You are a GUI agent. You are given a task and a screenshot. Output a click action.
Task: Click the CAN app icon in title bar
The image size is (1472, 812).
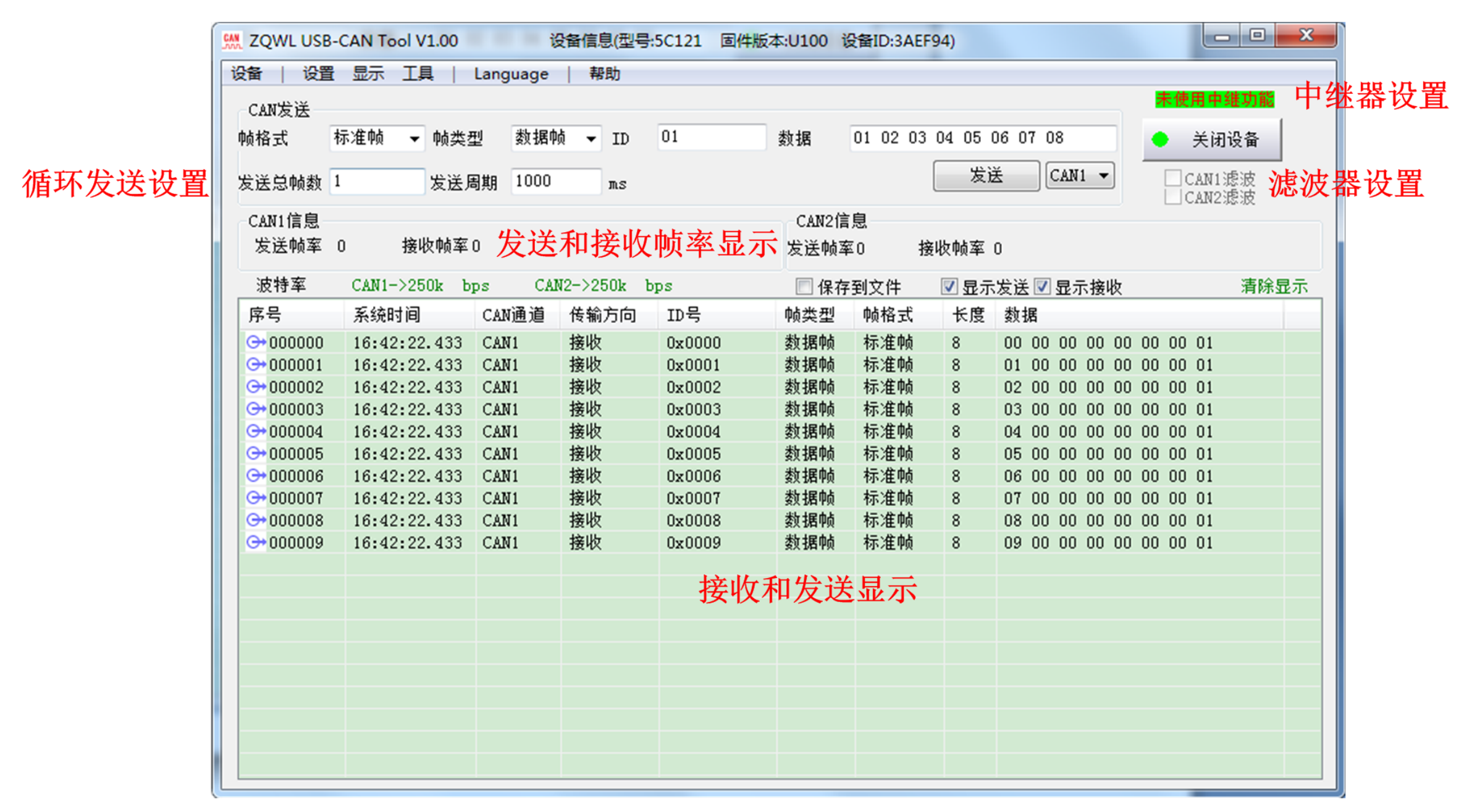click(232, 41)
